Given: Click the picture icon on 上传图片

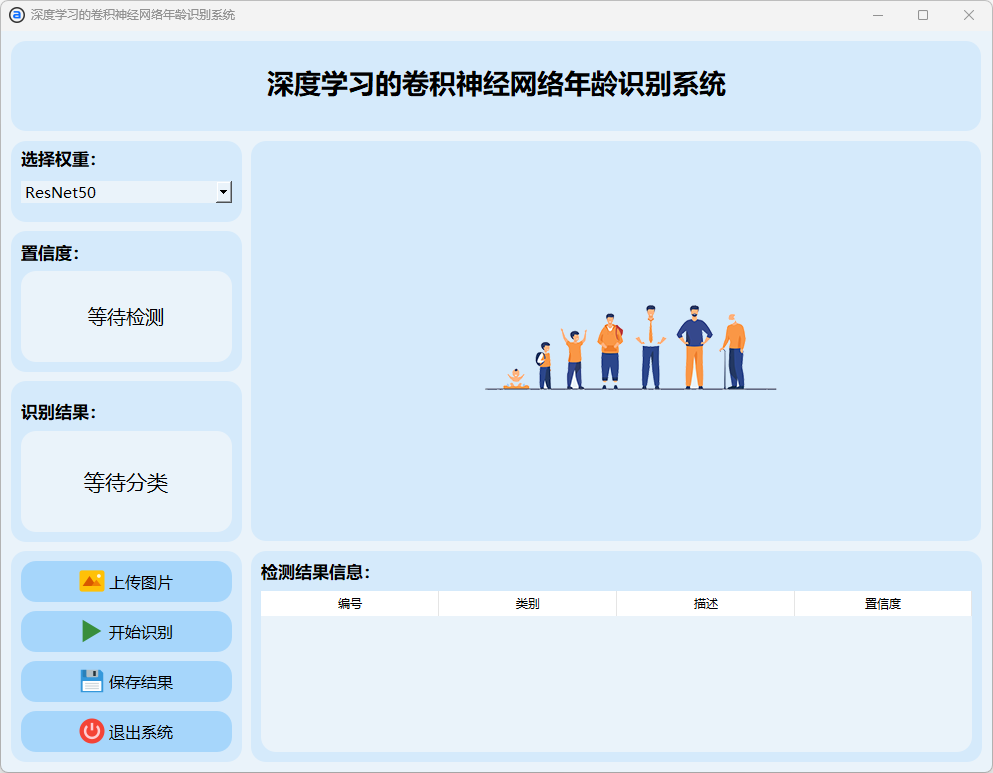Looking at the screenshot, I should pyautogui.click(x=92, y=581).
